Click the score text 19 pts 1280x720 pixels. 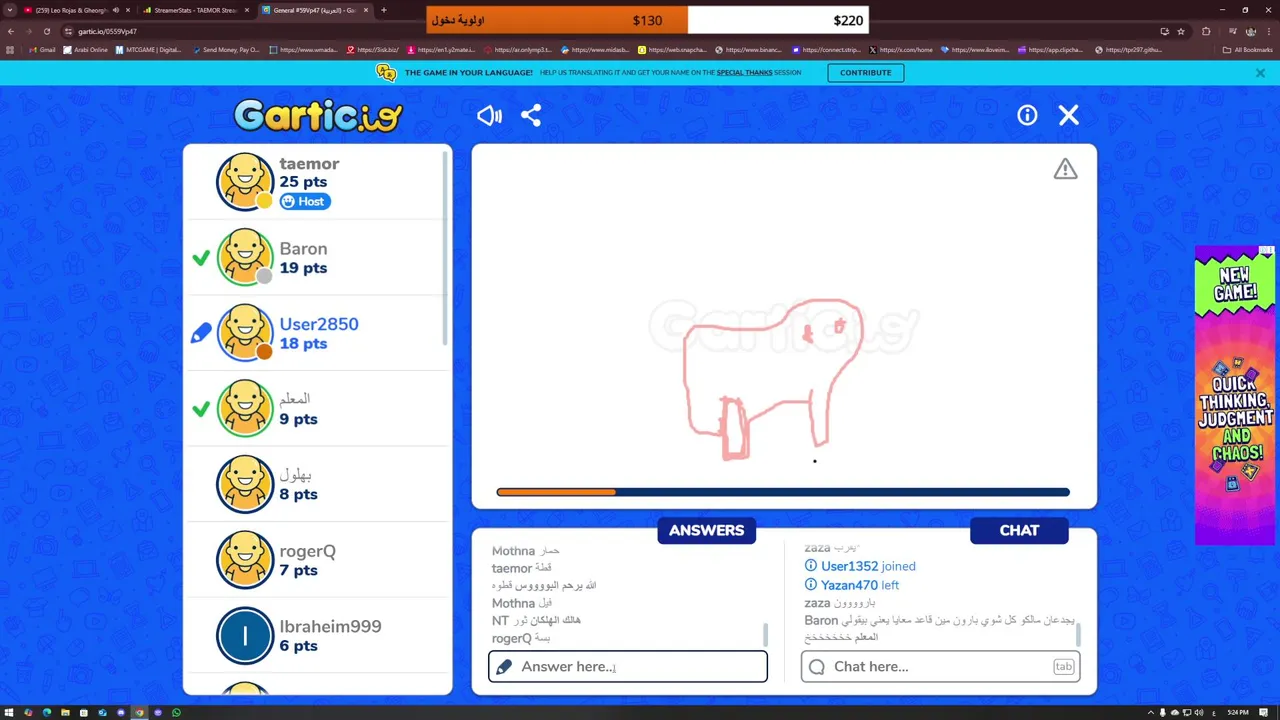[x=303, y=268]
